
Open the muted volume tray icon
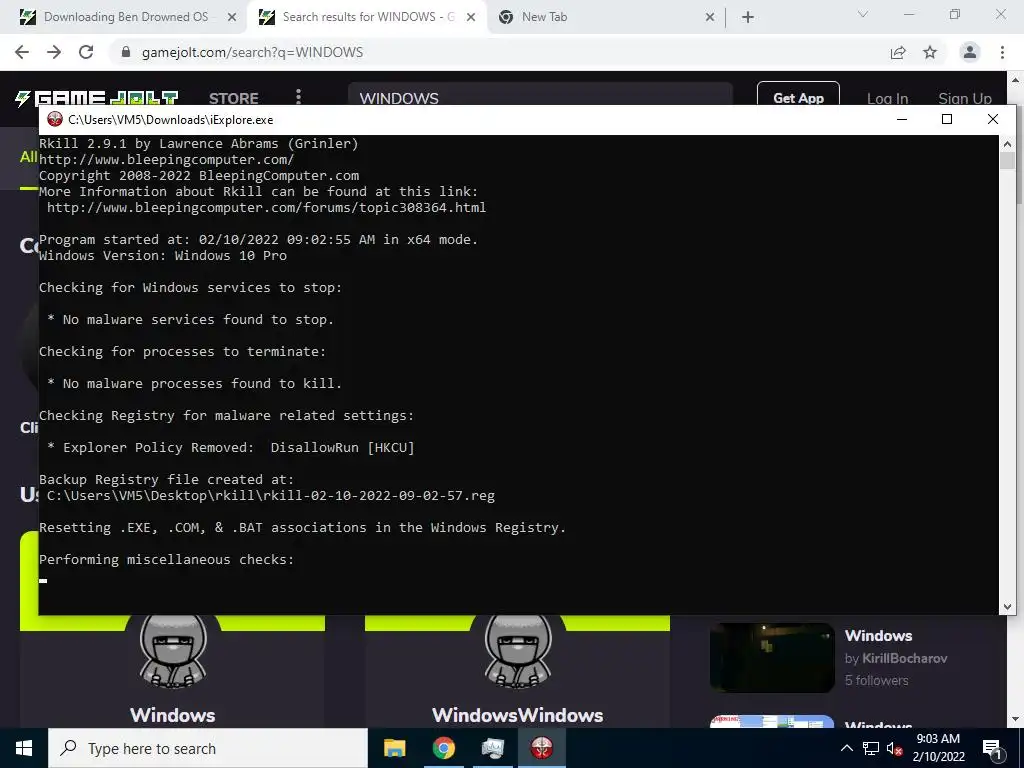point(895,748)
